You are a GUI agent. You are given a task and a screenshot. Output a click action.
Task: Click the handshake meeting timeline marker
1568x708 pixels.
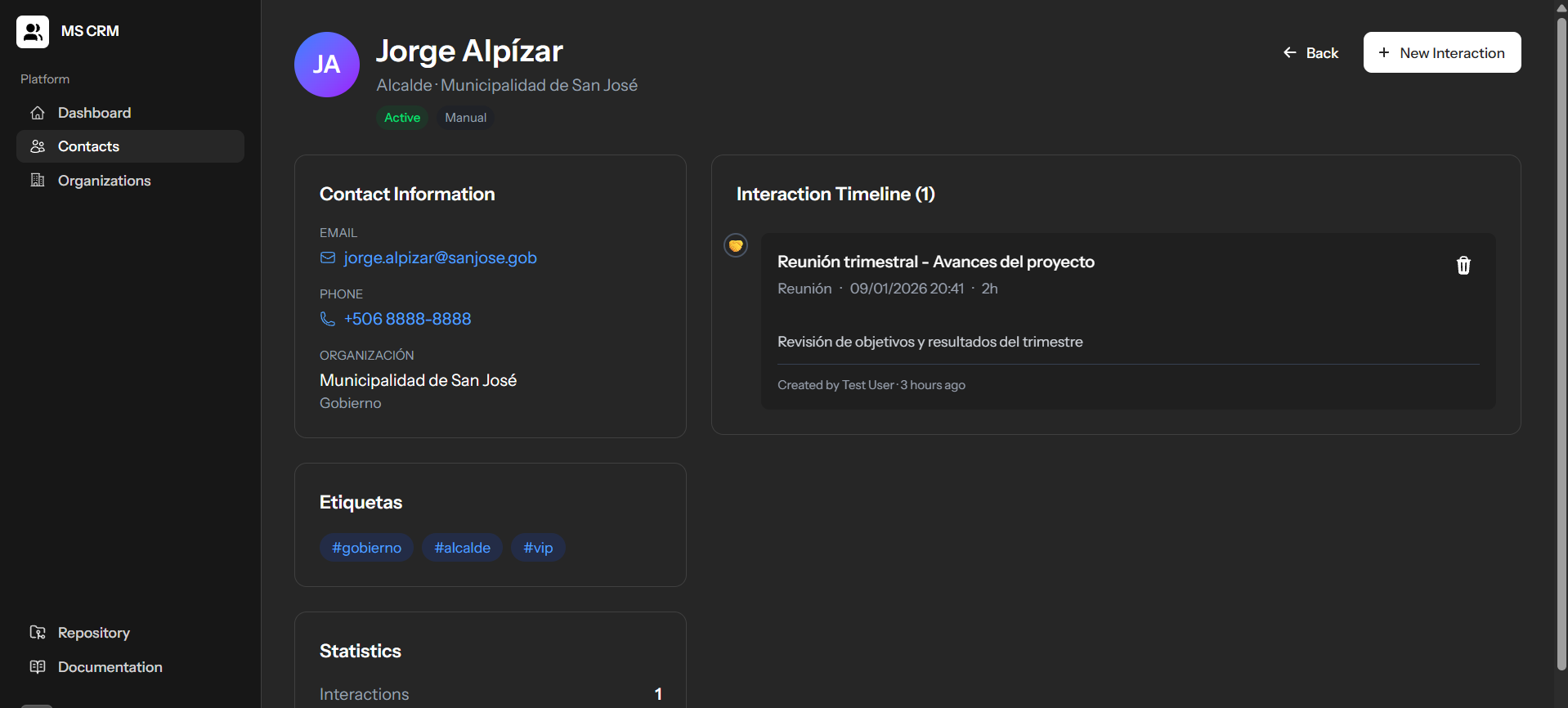pos(736,245)
